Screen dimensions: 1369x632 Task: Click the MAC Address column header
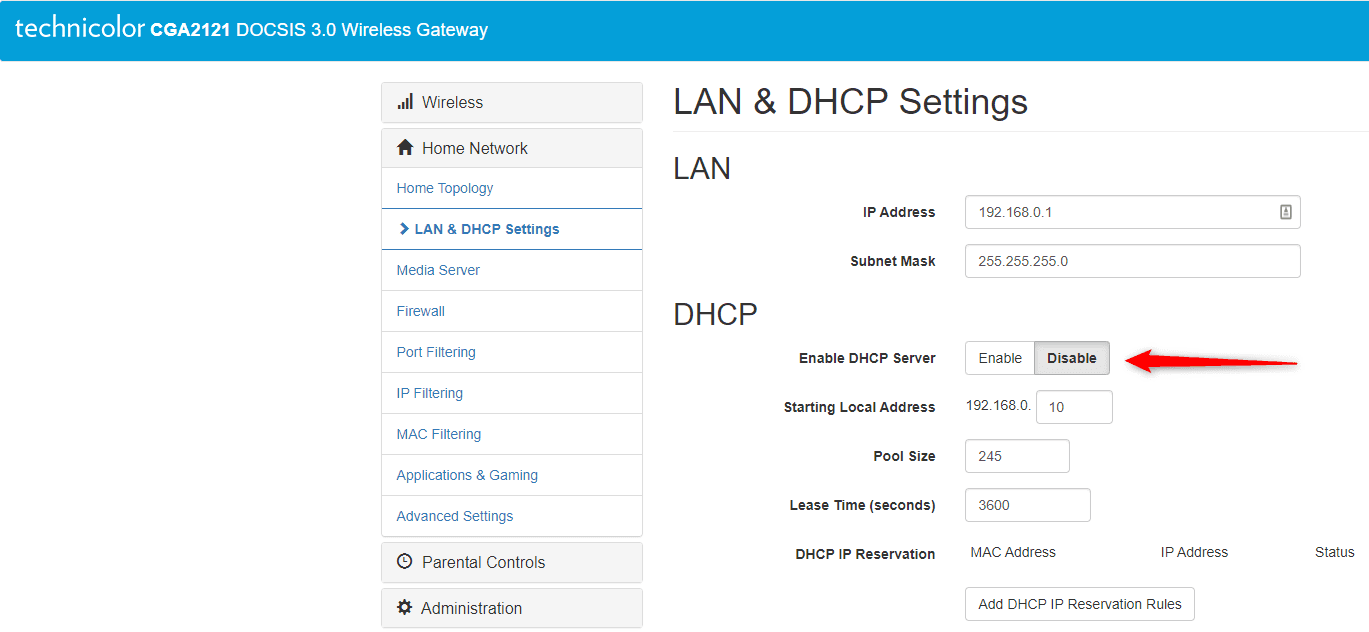(1013, 552)
